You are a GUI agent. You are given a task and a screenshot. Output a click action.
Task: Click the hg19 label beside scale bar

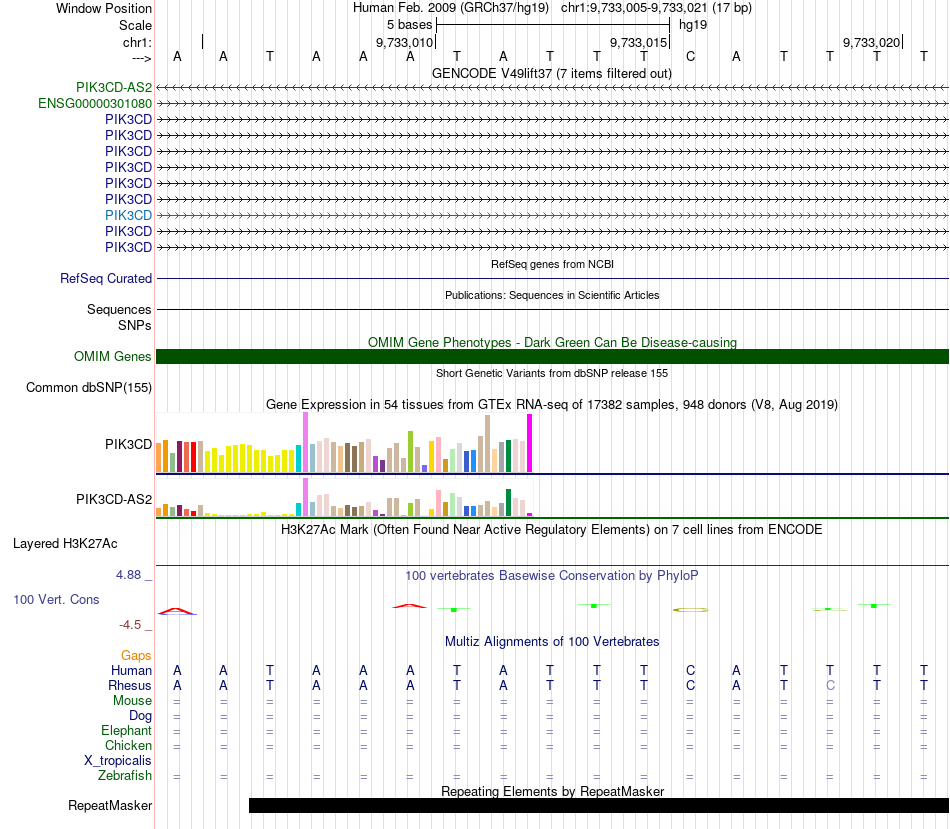click(x=693, y=25)
